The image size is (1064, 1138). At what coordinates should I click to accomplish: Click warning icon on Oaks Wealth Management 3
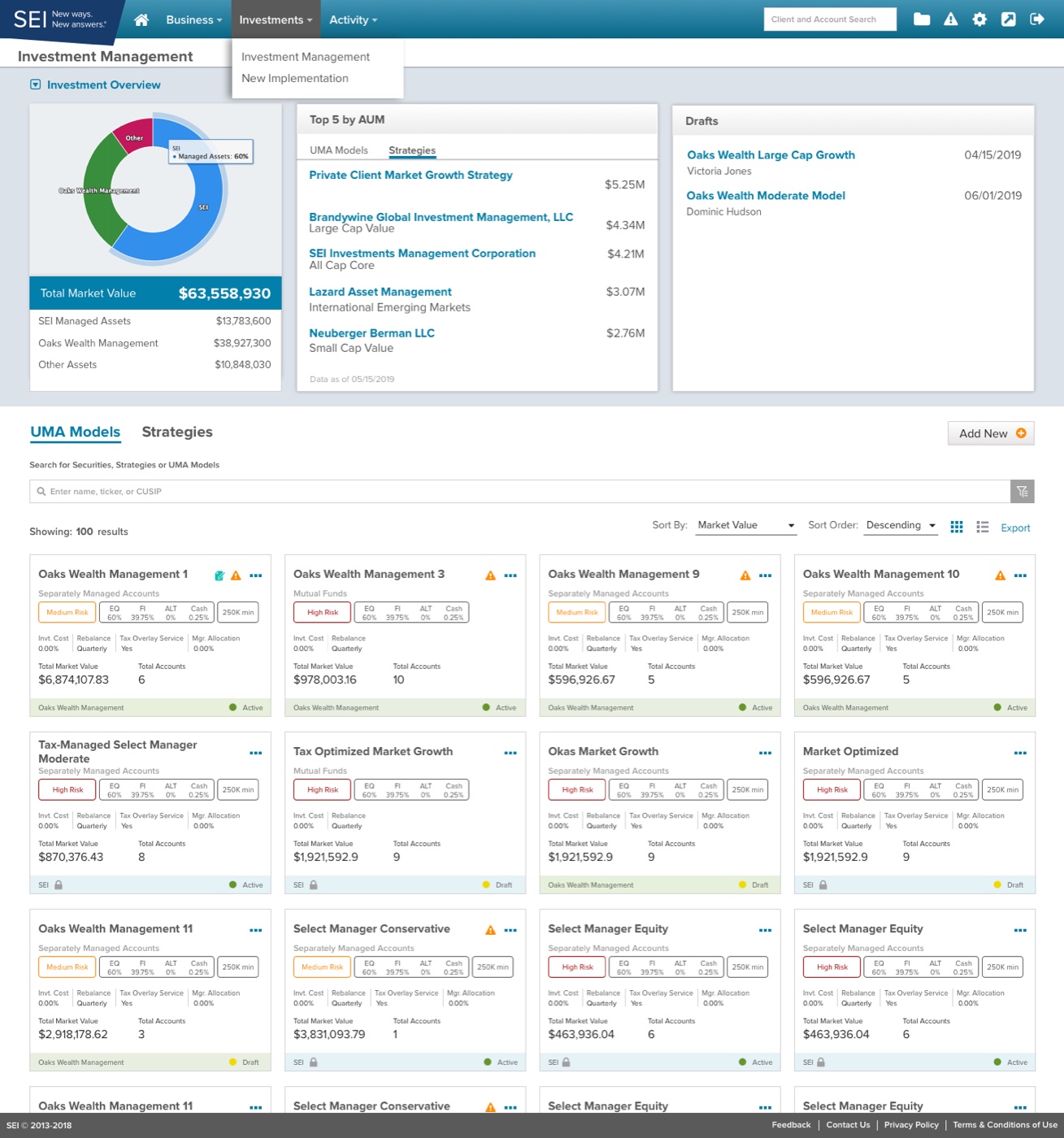click(x=490, y=576)
